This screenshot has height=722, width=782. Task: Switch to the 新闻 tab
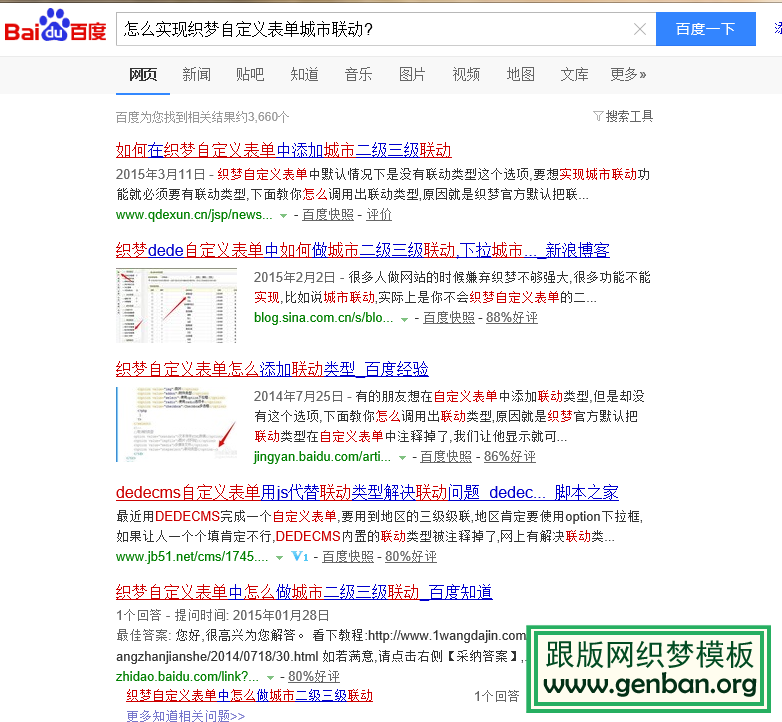[196, 75]
